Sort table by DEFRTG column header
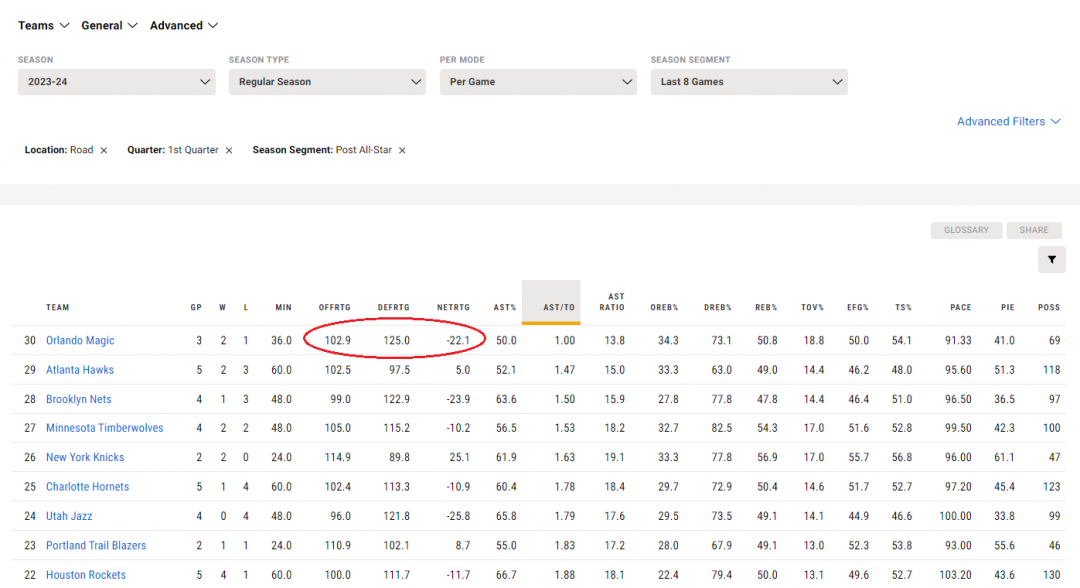 coord(394,308)
